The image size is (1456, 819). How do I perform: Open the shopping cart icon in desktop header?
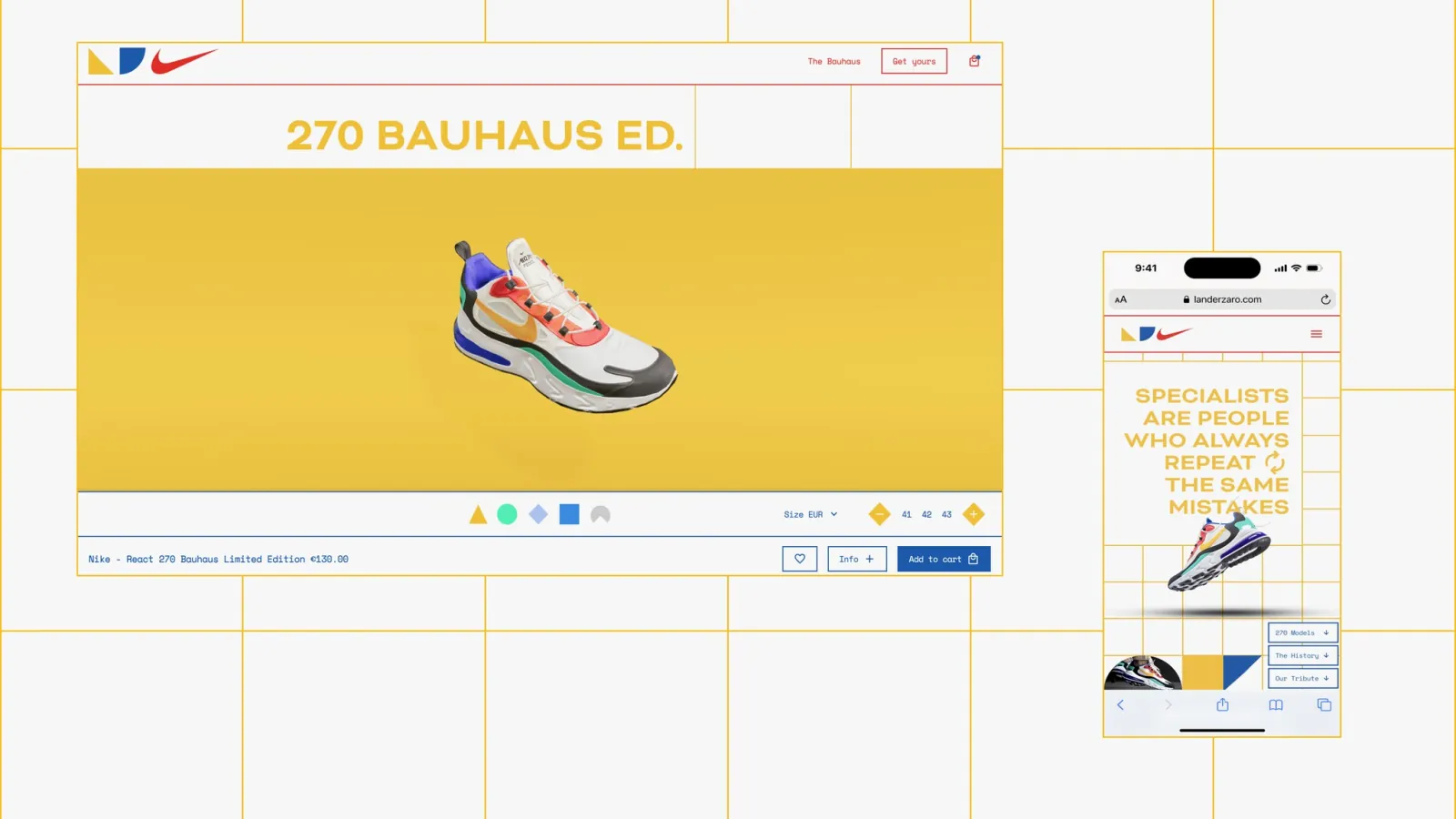(x=975, y=61)
